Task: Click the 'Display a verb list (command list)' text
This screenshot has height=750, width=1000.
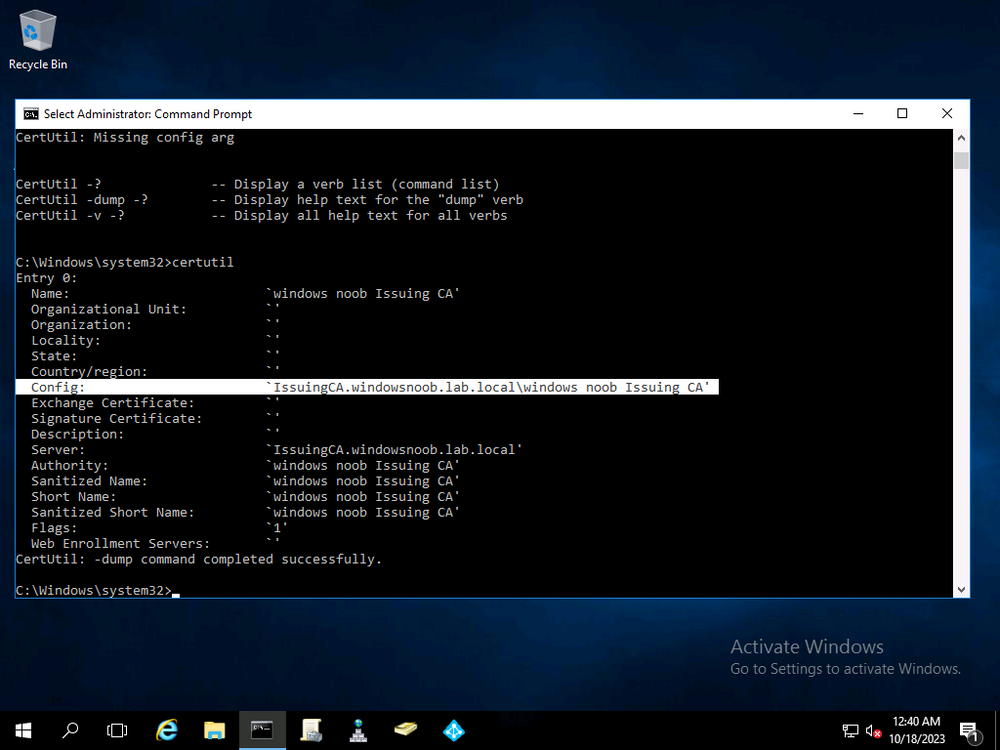Action: [367, 184]
